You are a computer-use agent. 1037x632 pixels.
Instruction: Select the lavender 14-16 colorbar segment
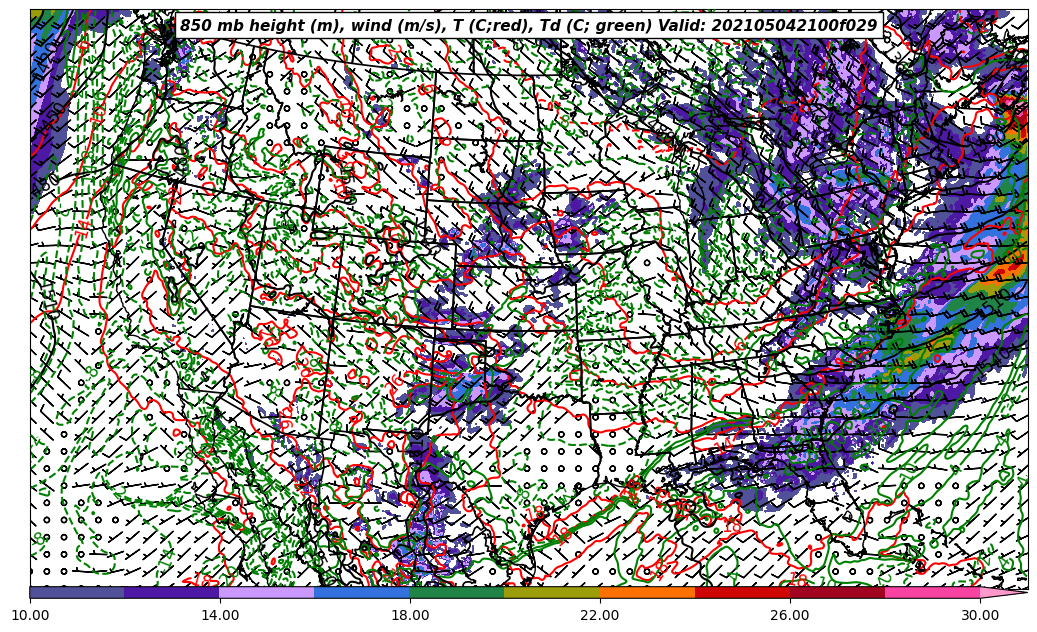tap(267, 592)
